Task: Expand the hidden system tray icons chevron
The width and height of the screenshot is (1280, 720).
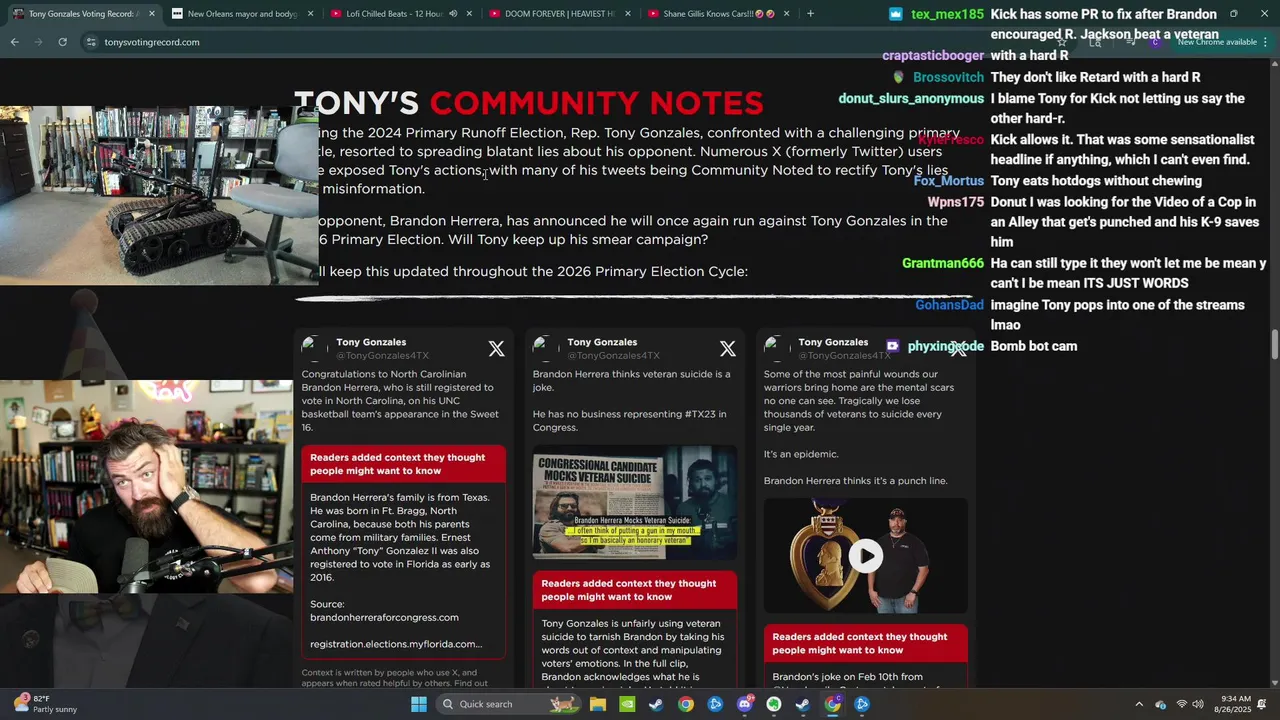Action: [1138, 704]
